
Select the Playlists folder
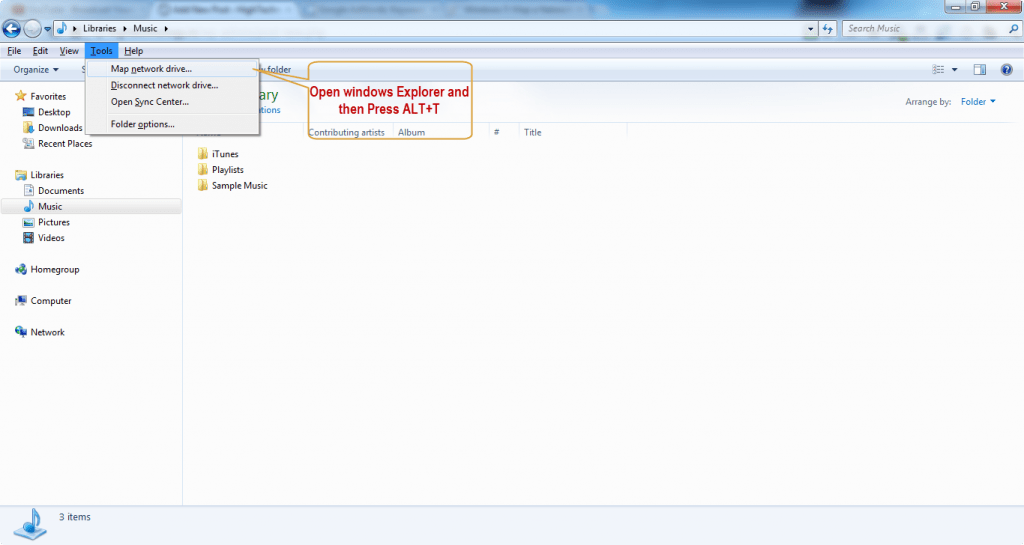(x=227, y=170)
